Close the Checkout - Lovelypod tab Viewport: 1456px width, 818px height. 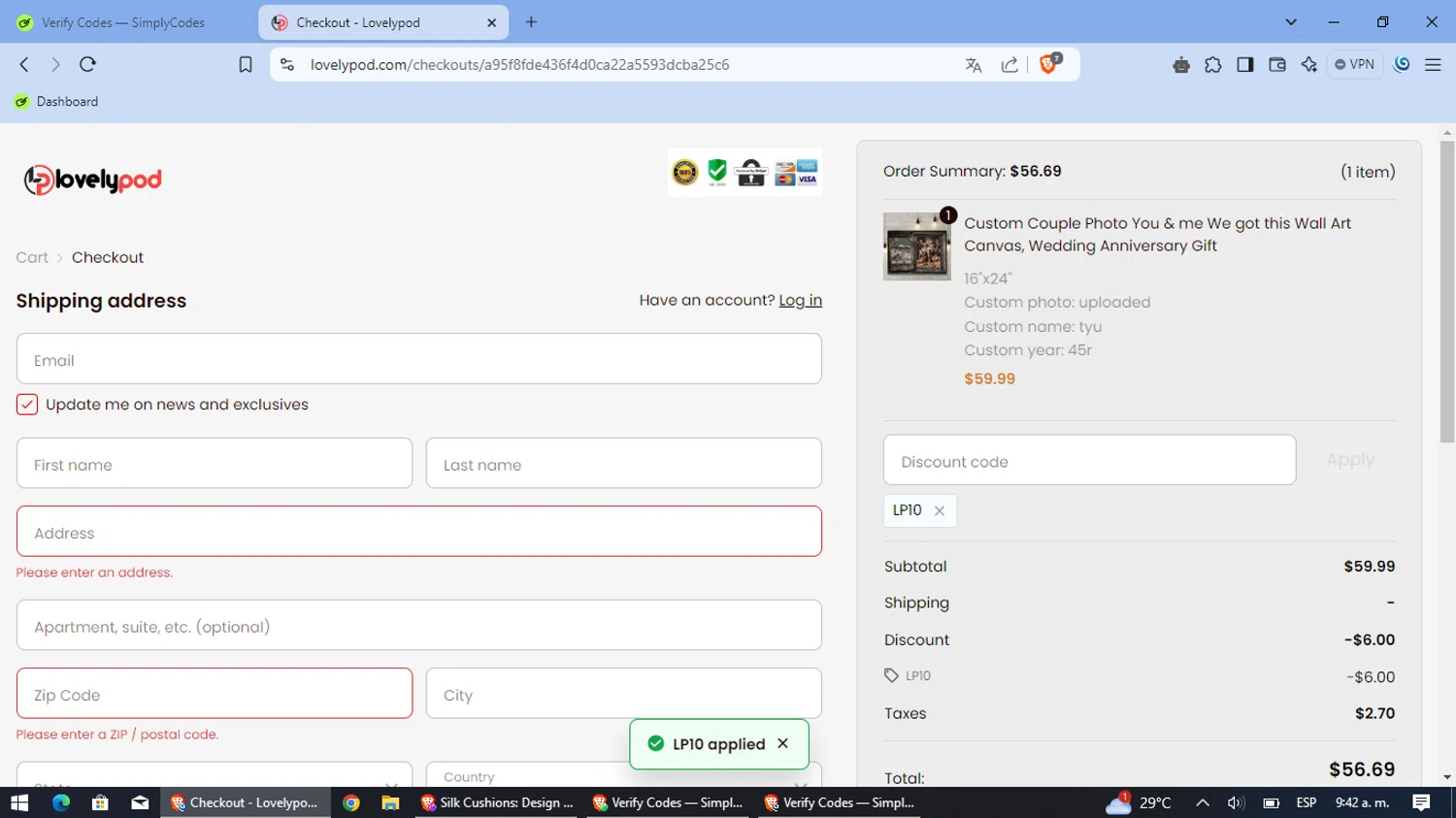491,22
